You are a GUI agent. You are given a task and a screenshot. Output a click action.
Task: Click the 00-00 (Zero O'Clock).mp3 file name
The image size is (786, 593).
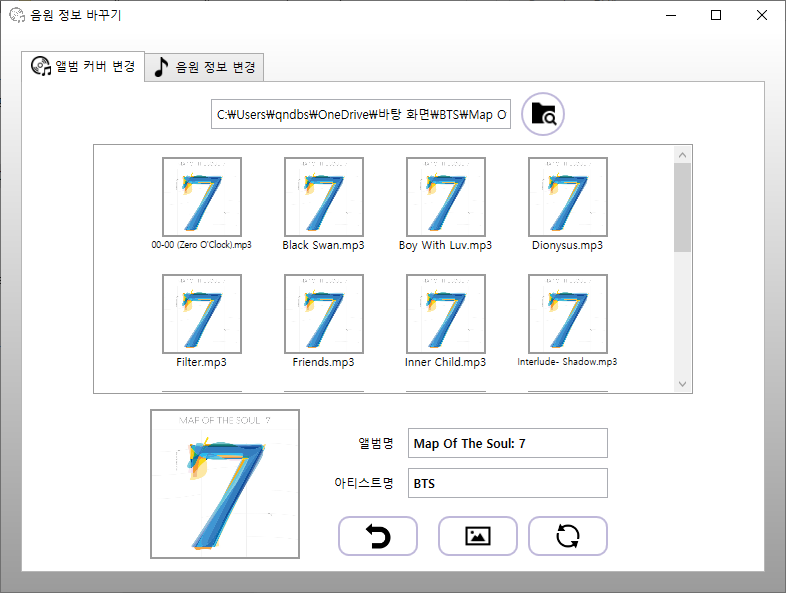click(202, 245)
